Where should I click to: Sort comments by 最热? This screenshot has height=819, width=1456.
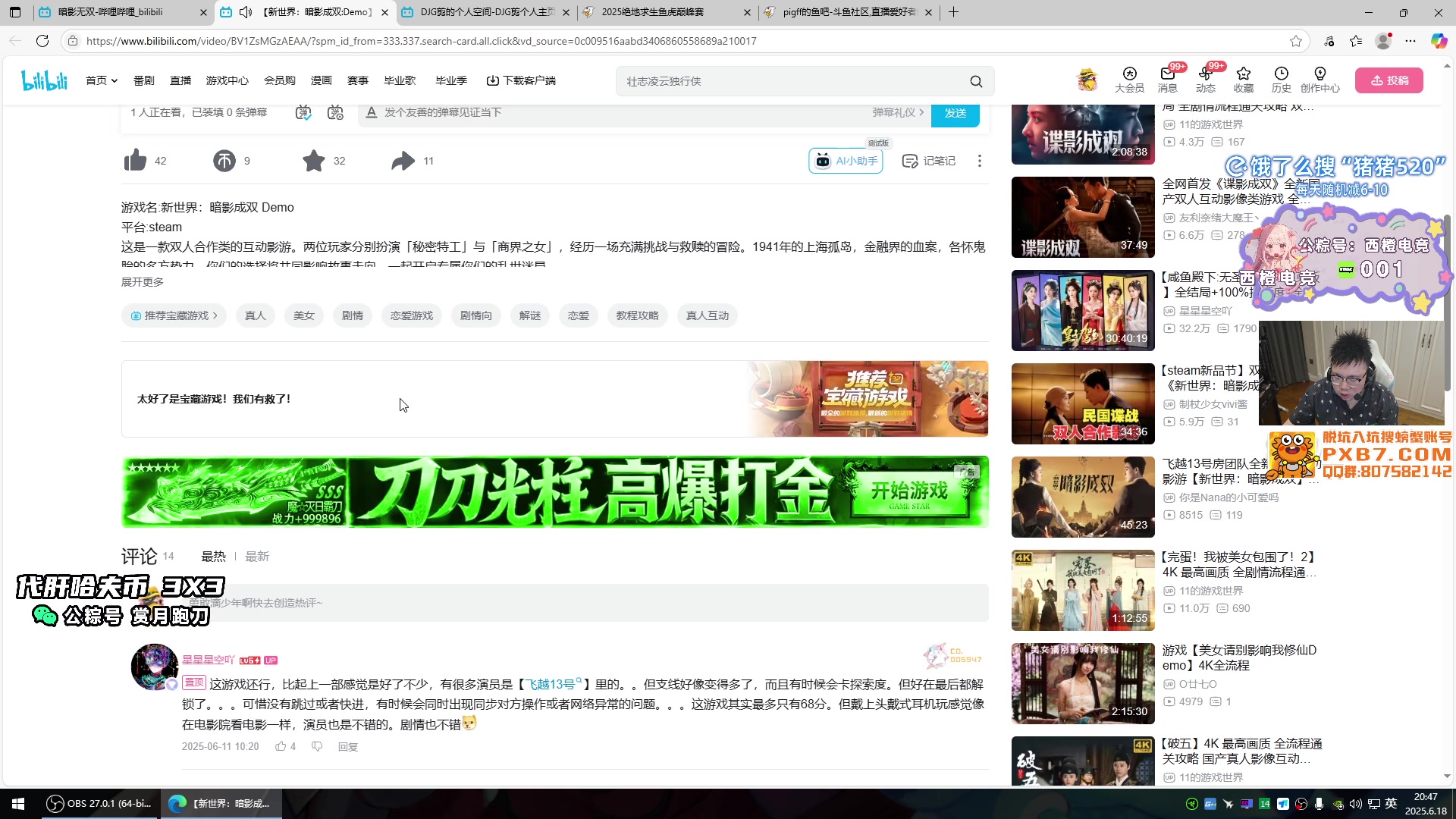[213, 557]
